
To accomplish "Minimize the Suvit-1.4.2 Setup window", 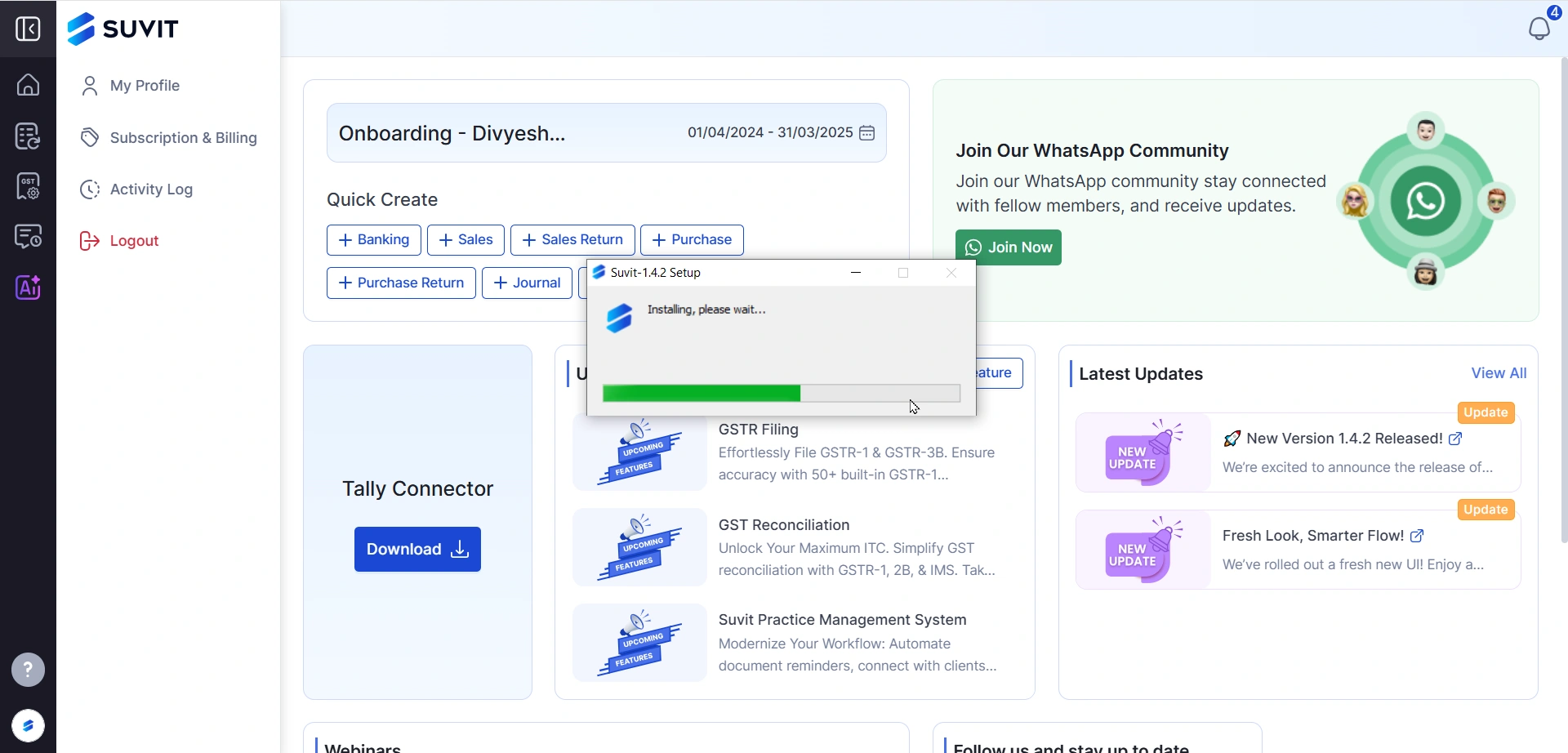I will pos(856,273).
